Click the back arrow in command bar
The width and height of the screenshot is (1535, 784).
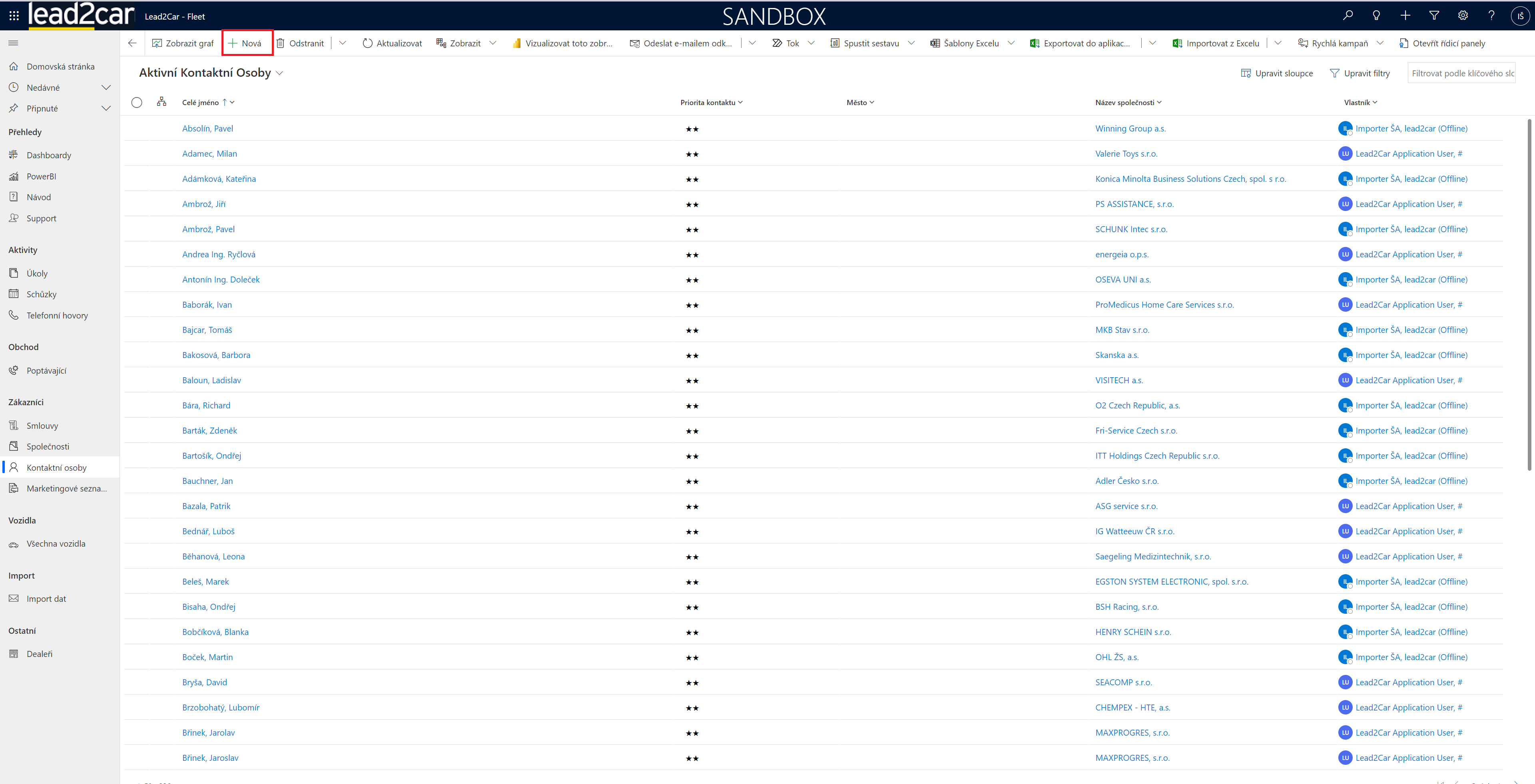132,43
